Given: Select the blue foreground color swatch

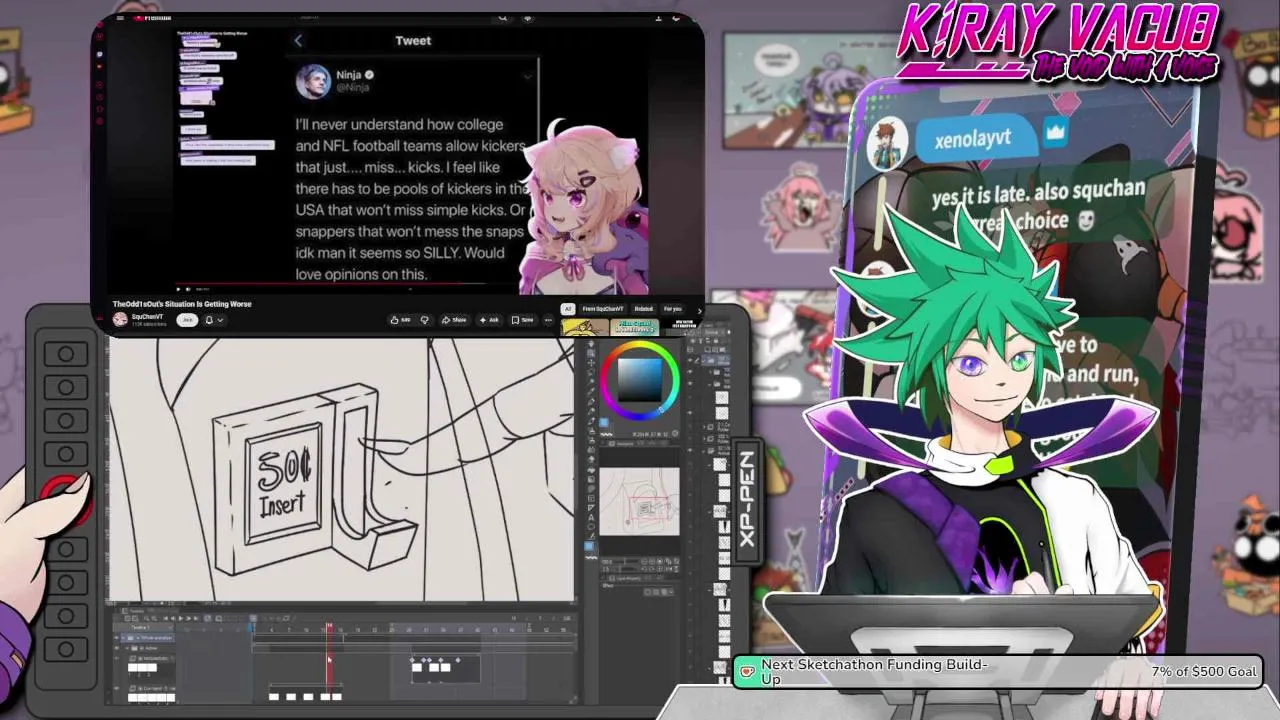Looking at the screenshot, I should point(603,422).
